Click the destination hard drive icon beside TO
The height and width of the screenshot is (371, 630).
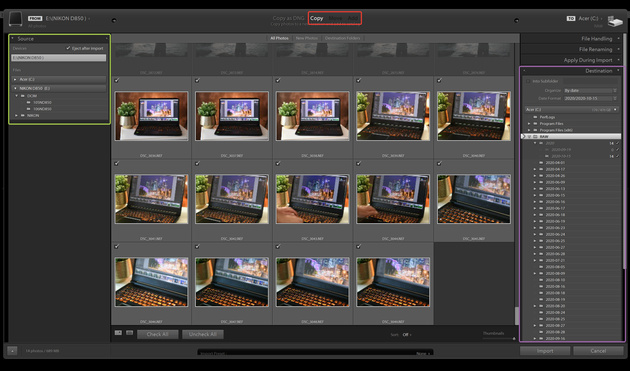pos(615,21)
